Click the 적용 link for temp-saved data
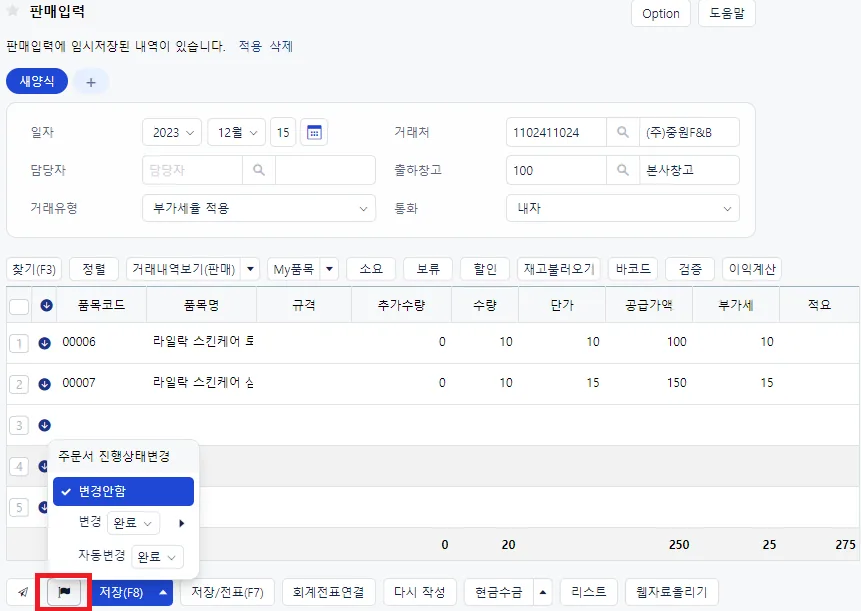Screen dimensions: 861x611 250,46
